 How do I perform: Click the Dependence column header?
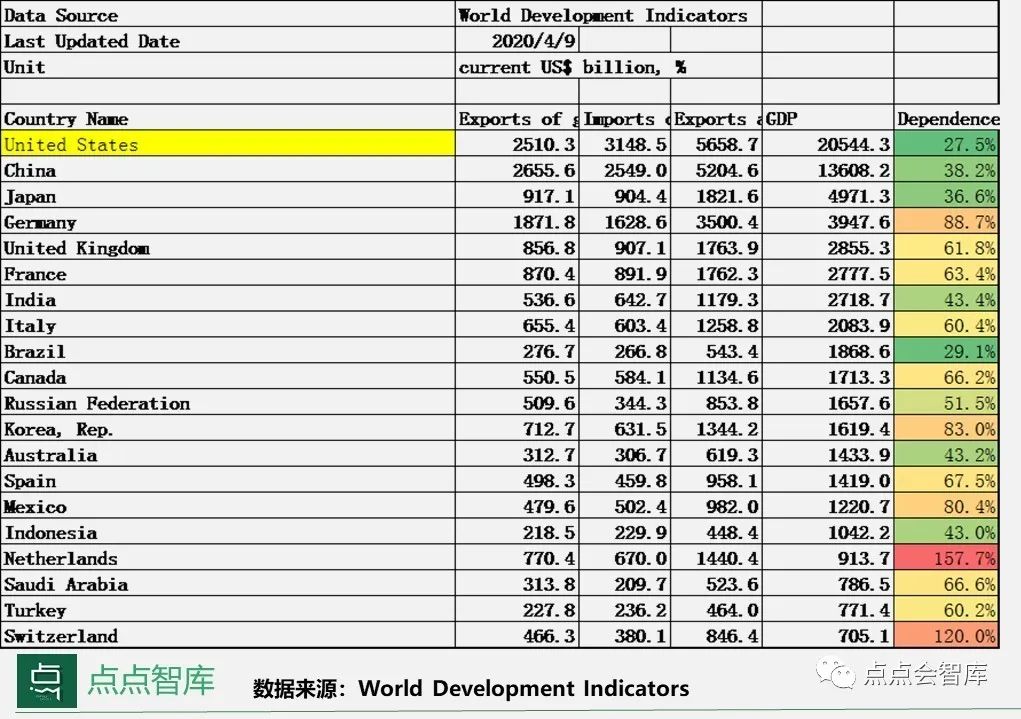pos(947,119)
